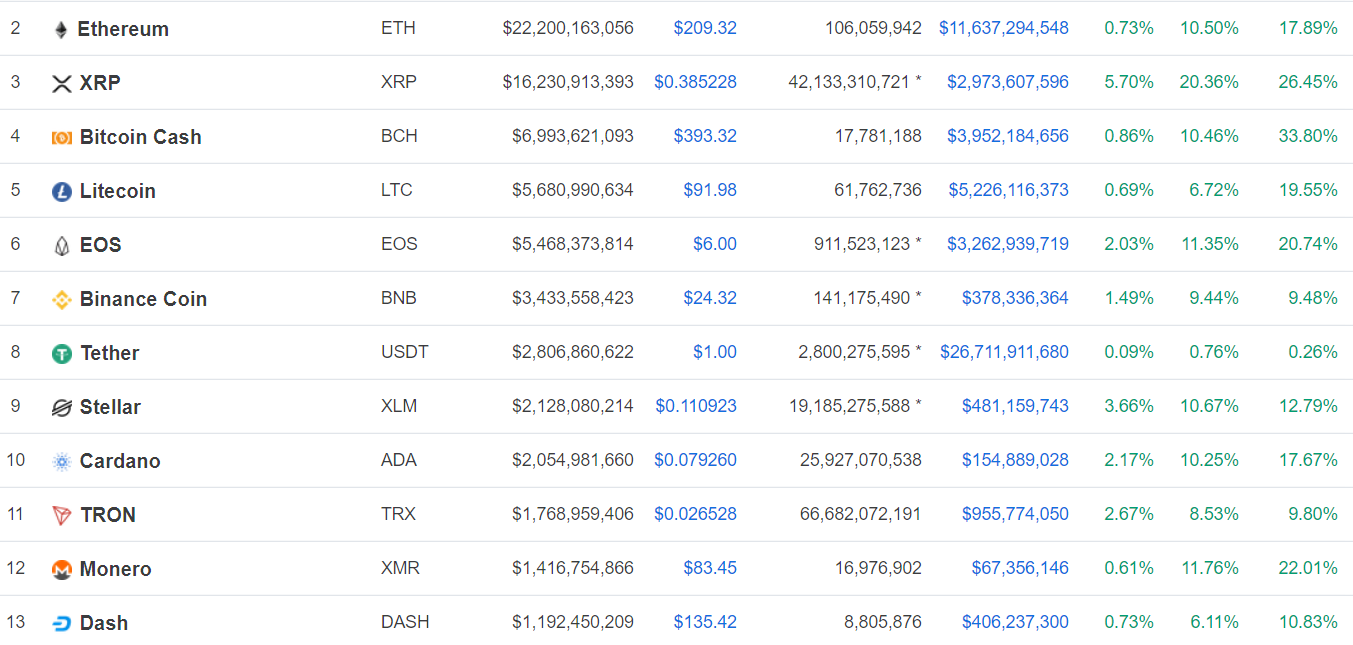The height and width of the screenshot is (645, 1353).
Task: Open the Ethereum coin page
Action: click(x=124, y=28)
